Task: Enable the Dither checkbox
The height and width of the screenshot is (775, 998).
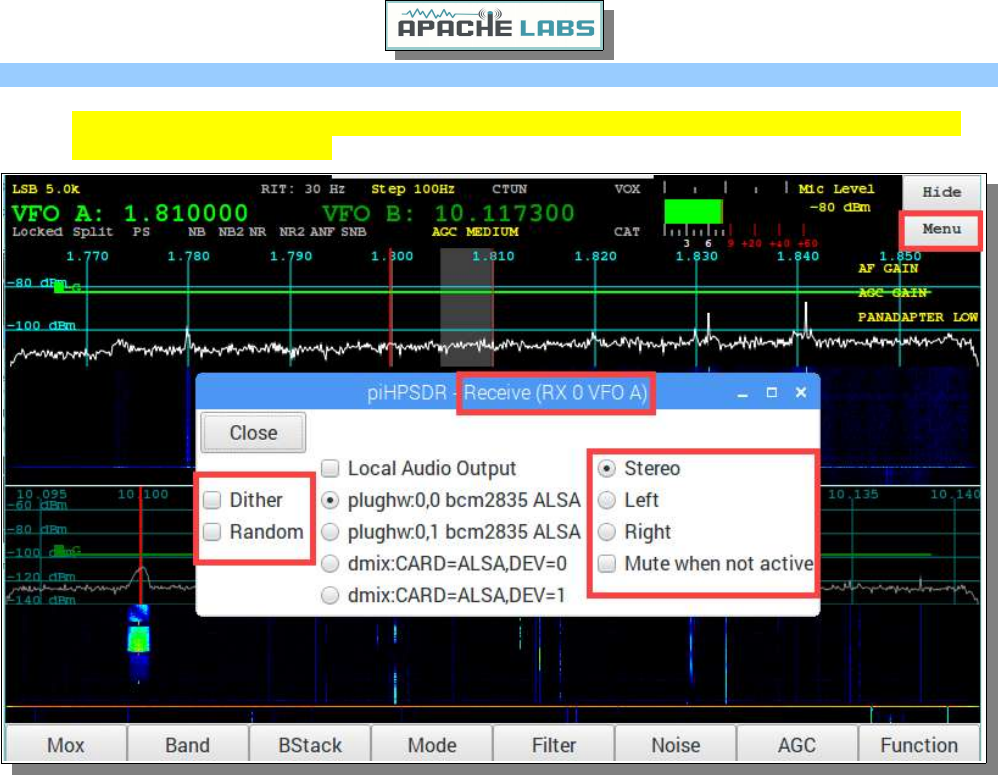Action: pyautogui.click(x=212, y=500)
